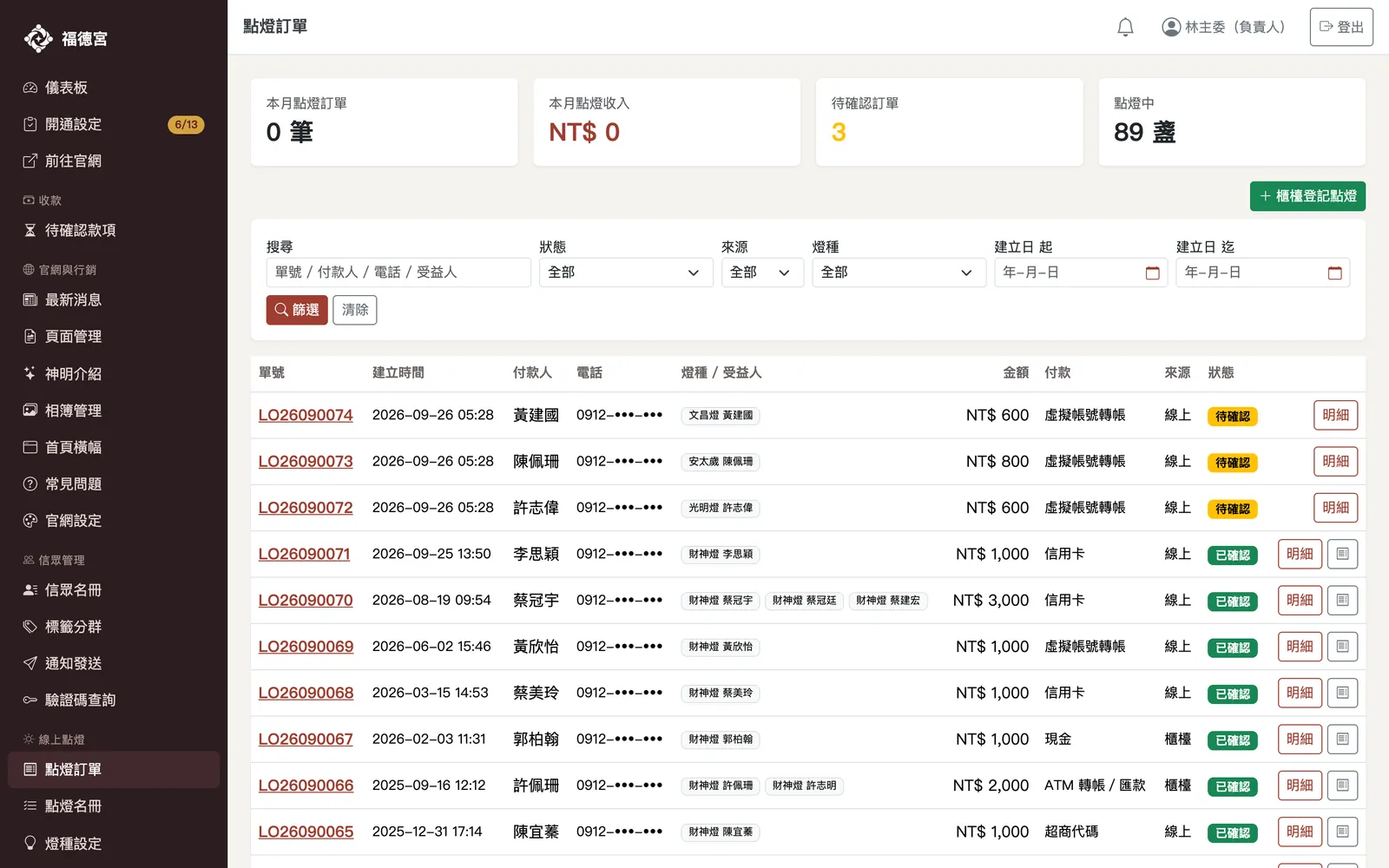Expand the 狀態 filter dropdown
This screenshot has width=1389, height=868.
[626, 273]
